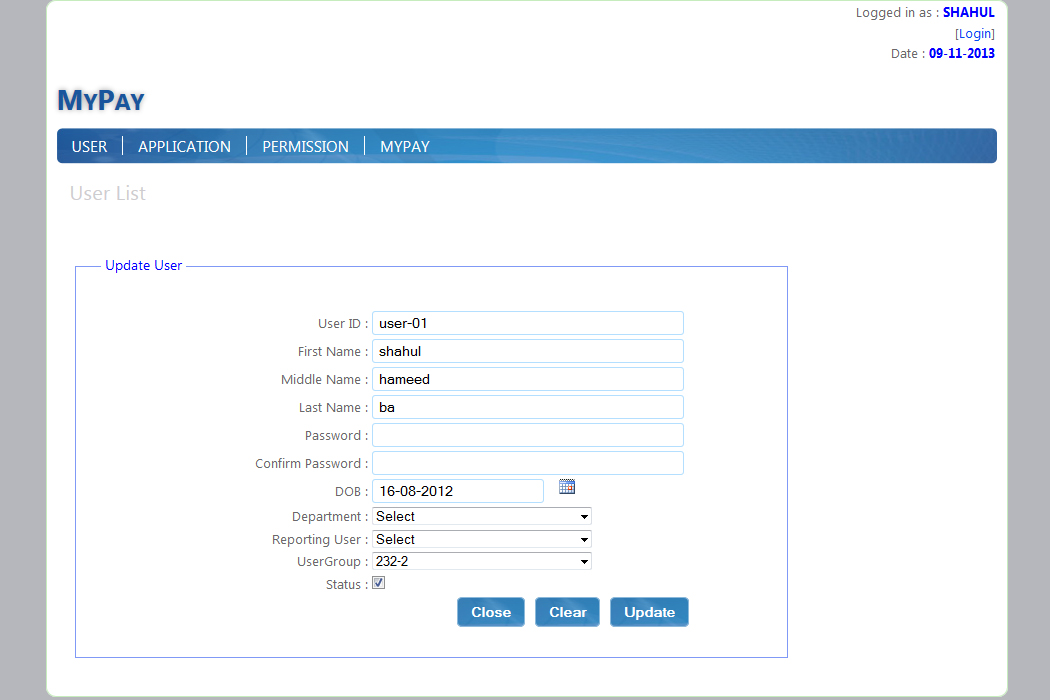Open the DOB calendar picker icon
The height and width of the screenshot is (700, 1050).
click(x=567, y=487)
